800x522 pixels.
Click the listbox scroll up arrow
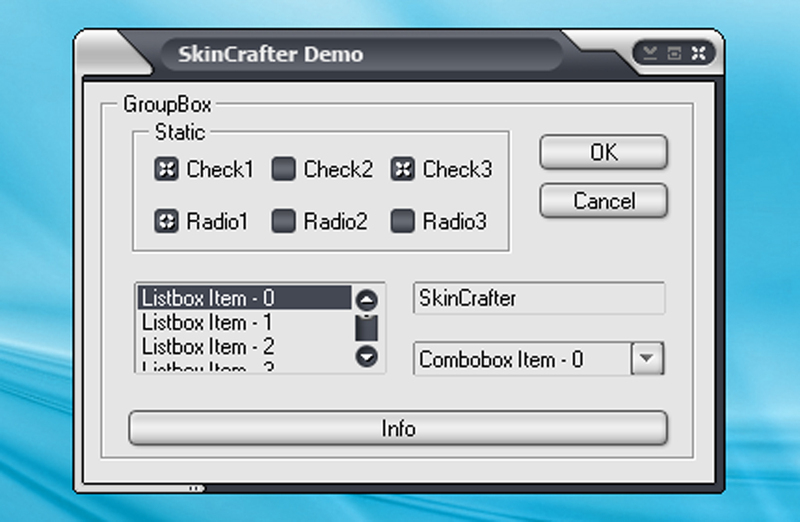point(366,300)
